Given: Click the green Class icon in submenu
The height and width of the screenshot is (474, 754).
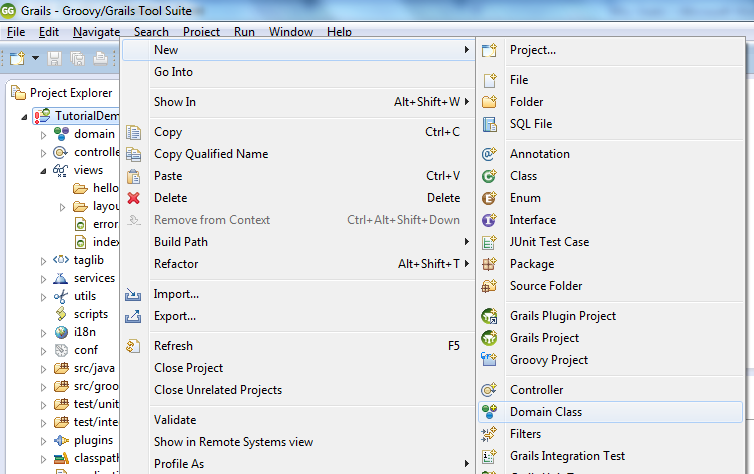Looking at the screenshot, I should coord(489,176).
